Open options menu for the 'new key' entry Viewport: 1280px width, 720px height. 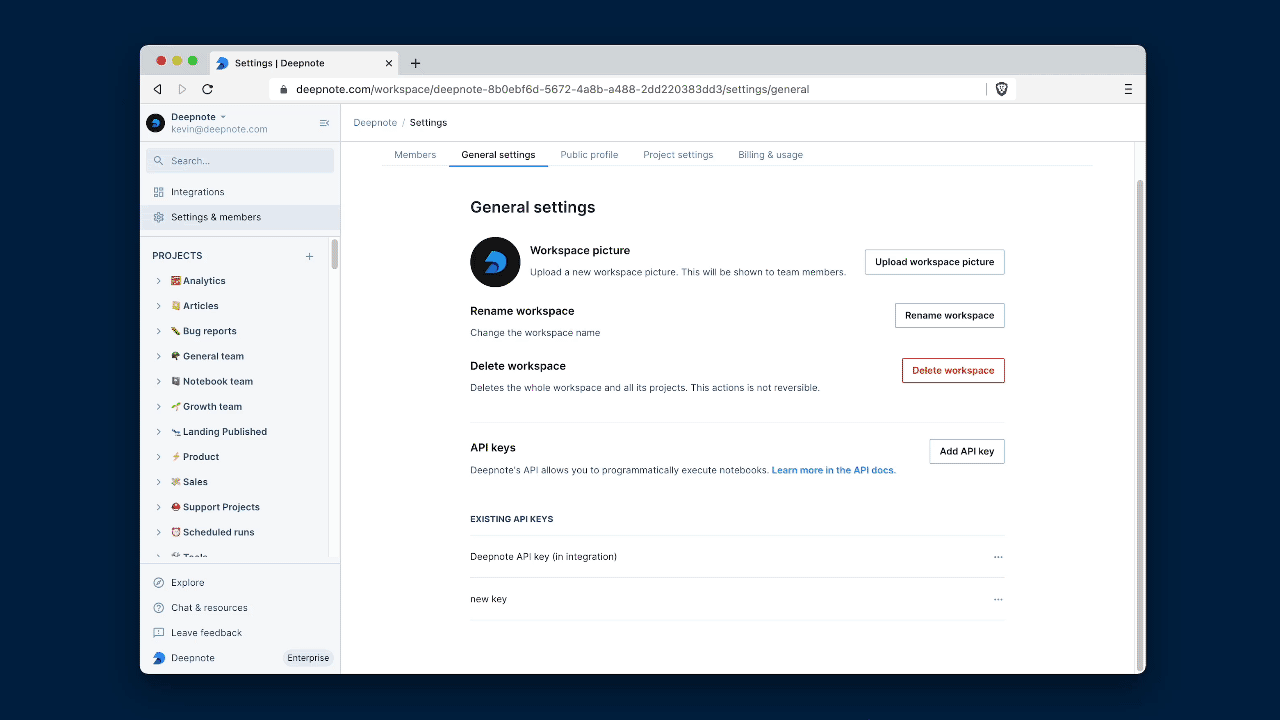tap(997, 600)
